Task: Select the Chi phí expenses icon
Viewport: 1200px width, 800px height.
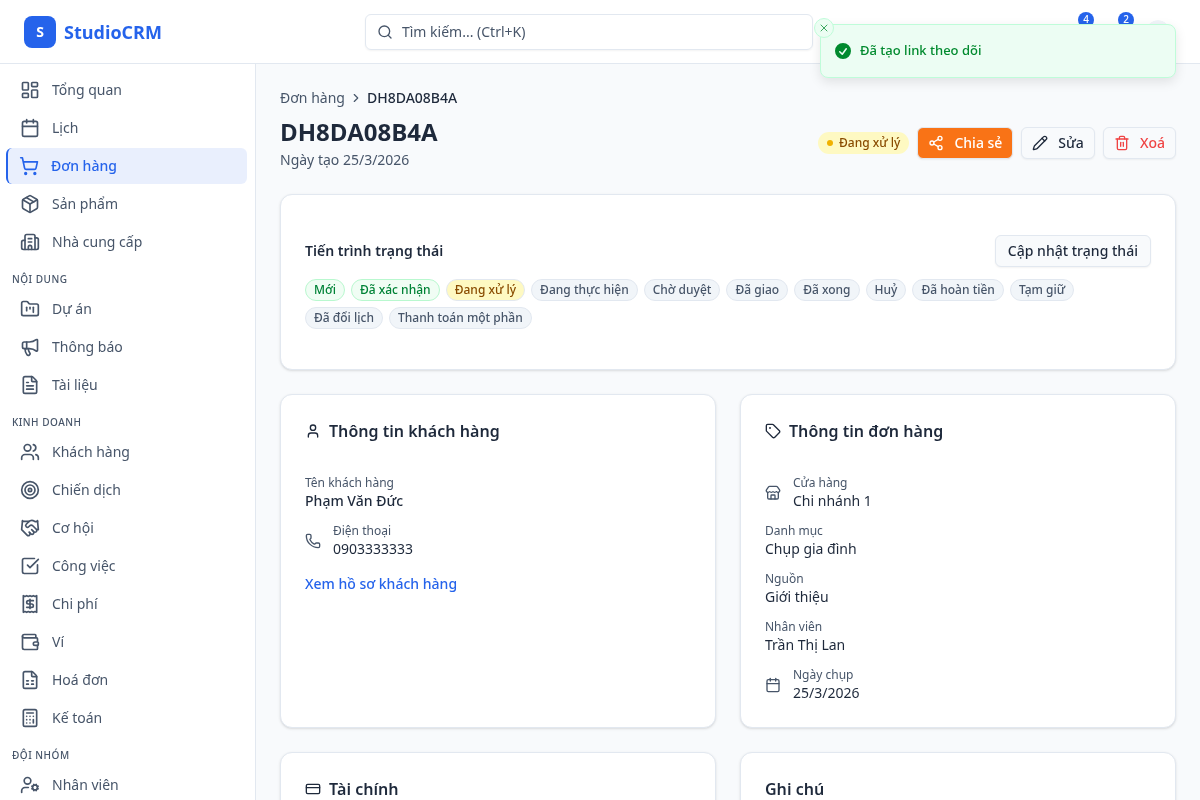Action: [29, 603]
